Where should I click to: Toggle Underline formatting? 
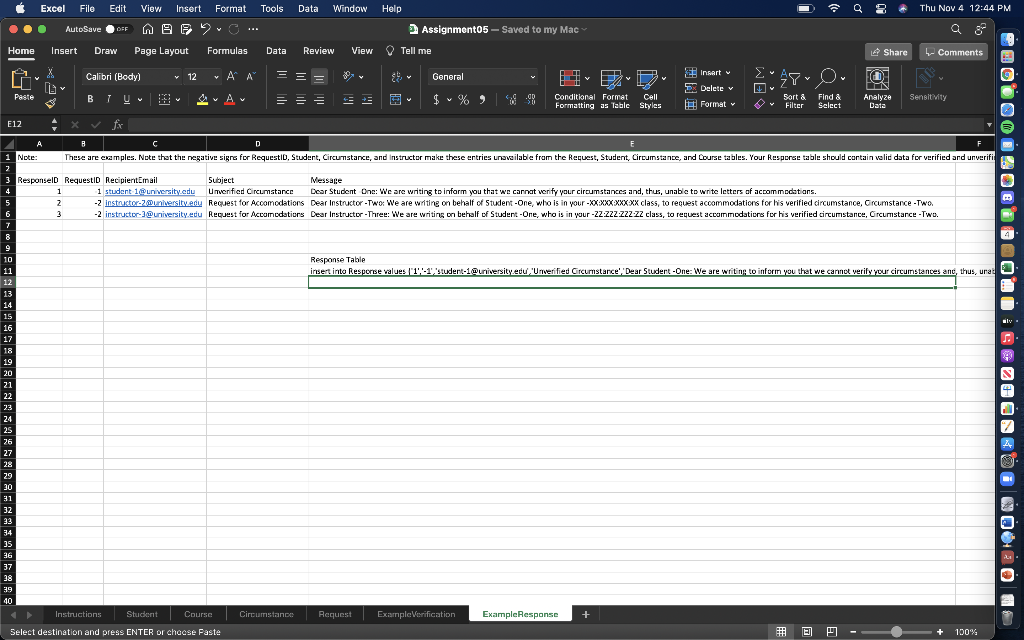pyautogui.click(x=126, y=98)
